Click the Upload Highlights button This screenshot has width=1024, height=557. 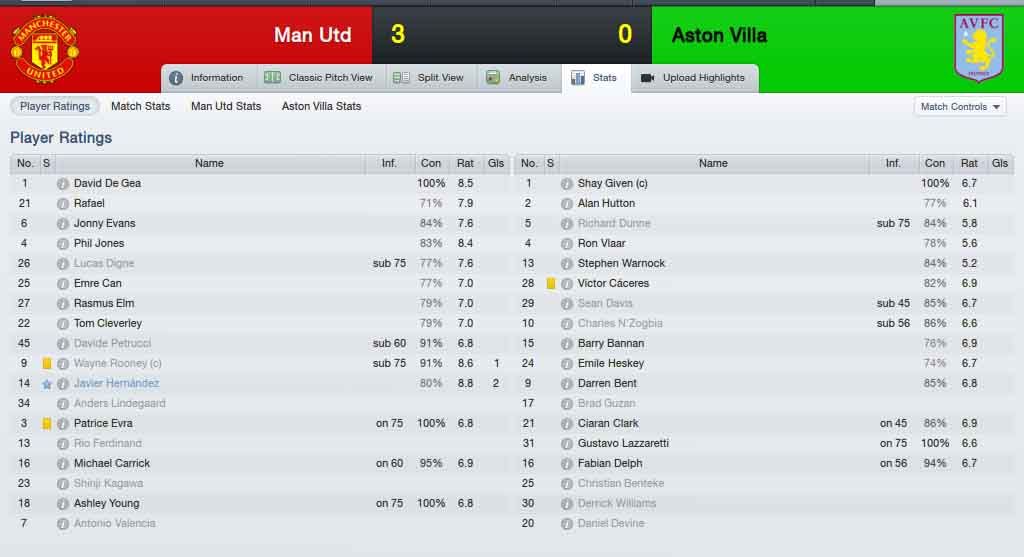click(694, 78)
